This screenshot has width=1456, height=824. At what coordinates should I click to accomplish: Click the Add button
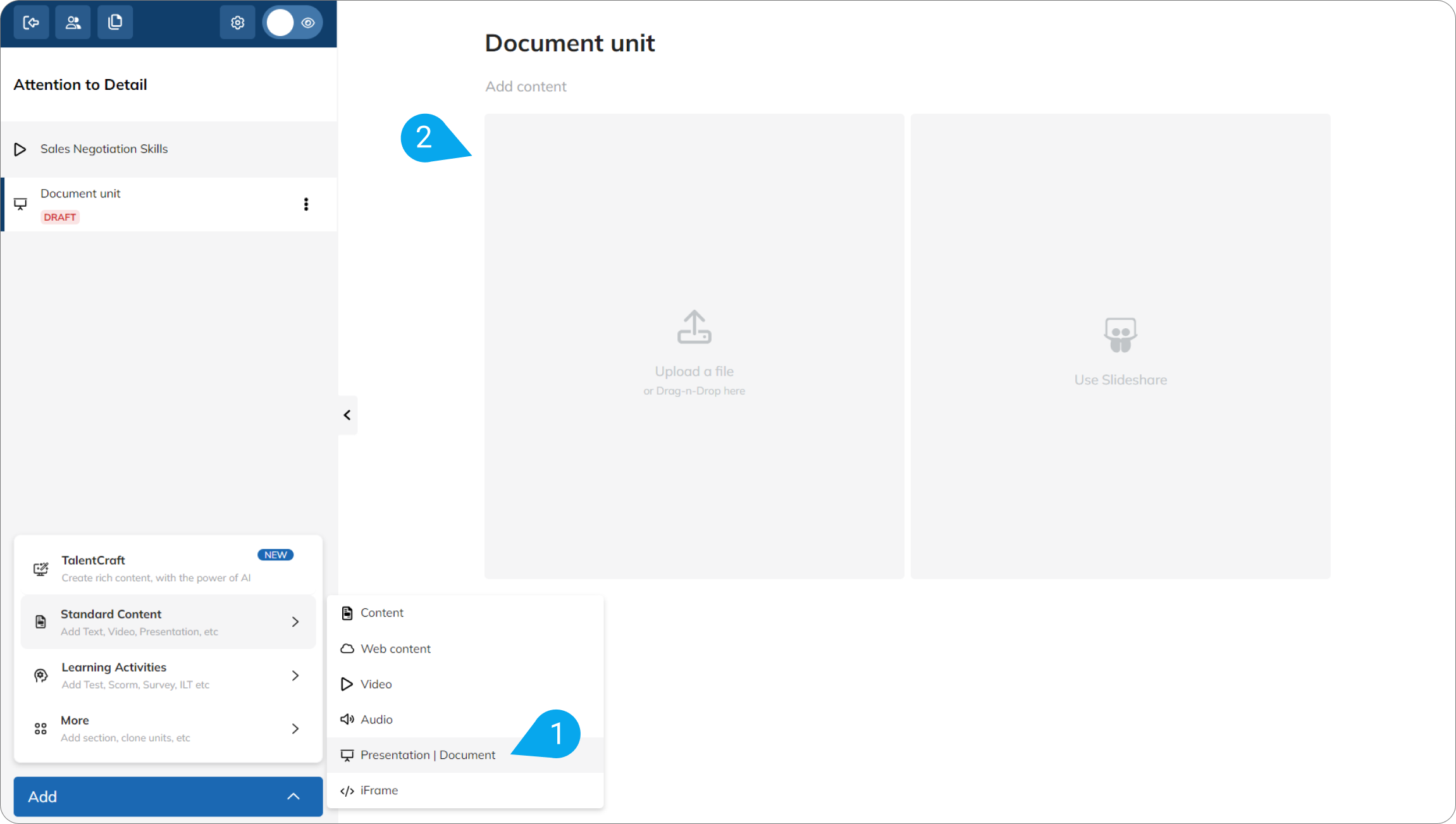[x=168, y=796]
